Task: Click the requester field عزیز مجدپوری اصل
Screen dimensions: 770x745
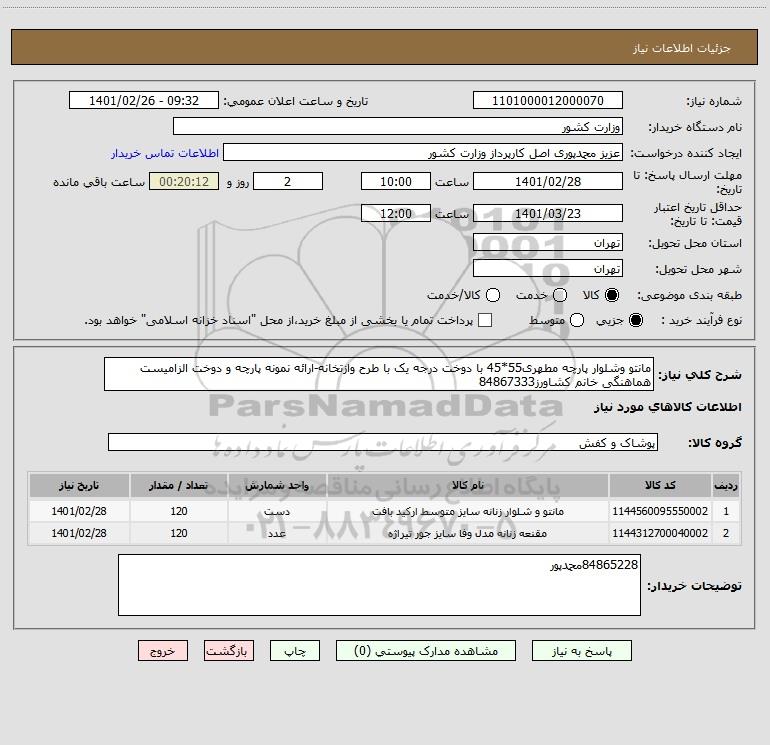Action: coord(423,152)
